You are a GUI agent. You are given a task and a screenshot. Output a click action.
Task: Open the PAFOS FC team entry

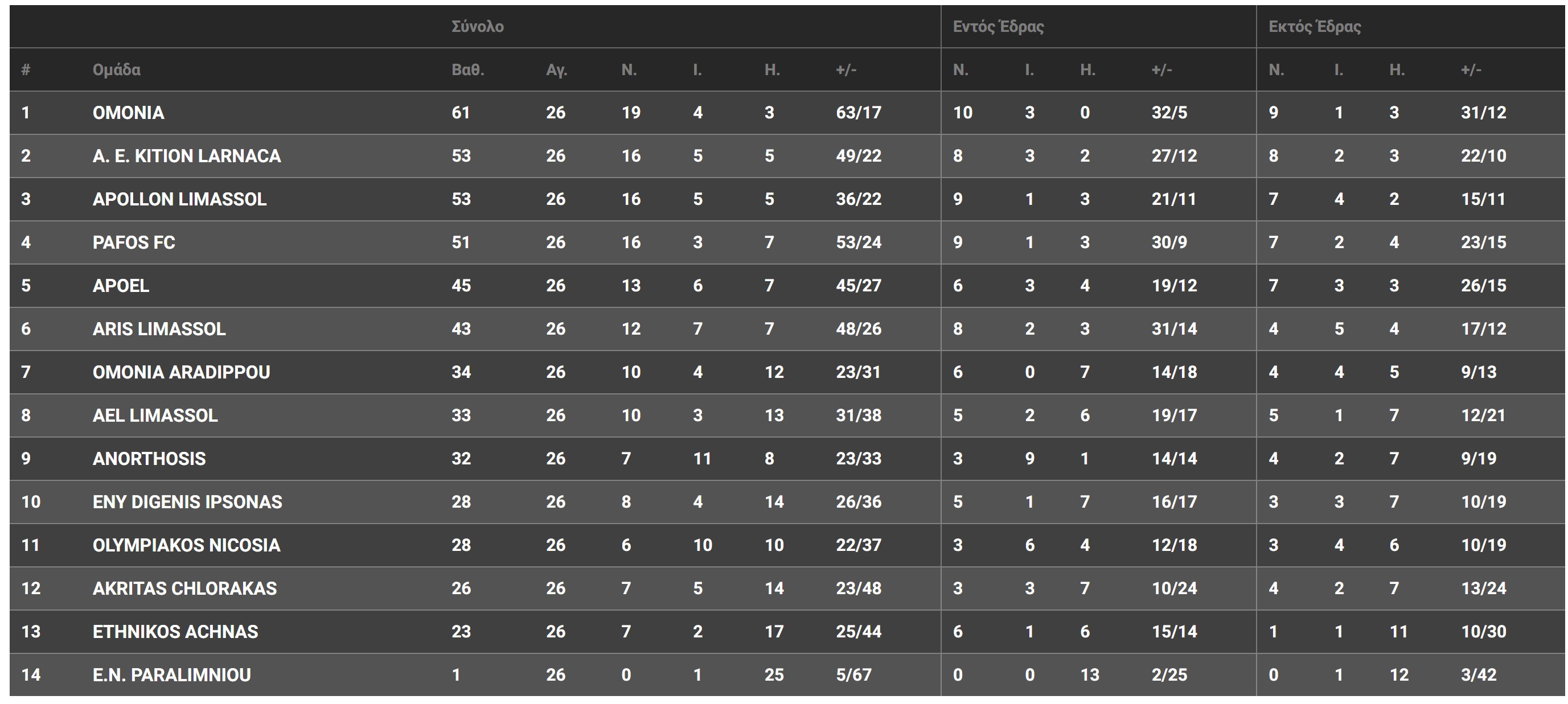point(133,242)
